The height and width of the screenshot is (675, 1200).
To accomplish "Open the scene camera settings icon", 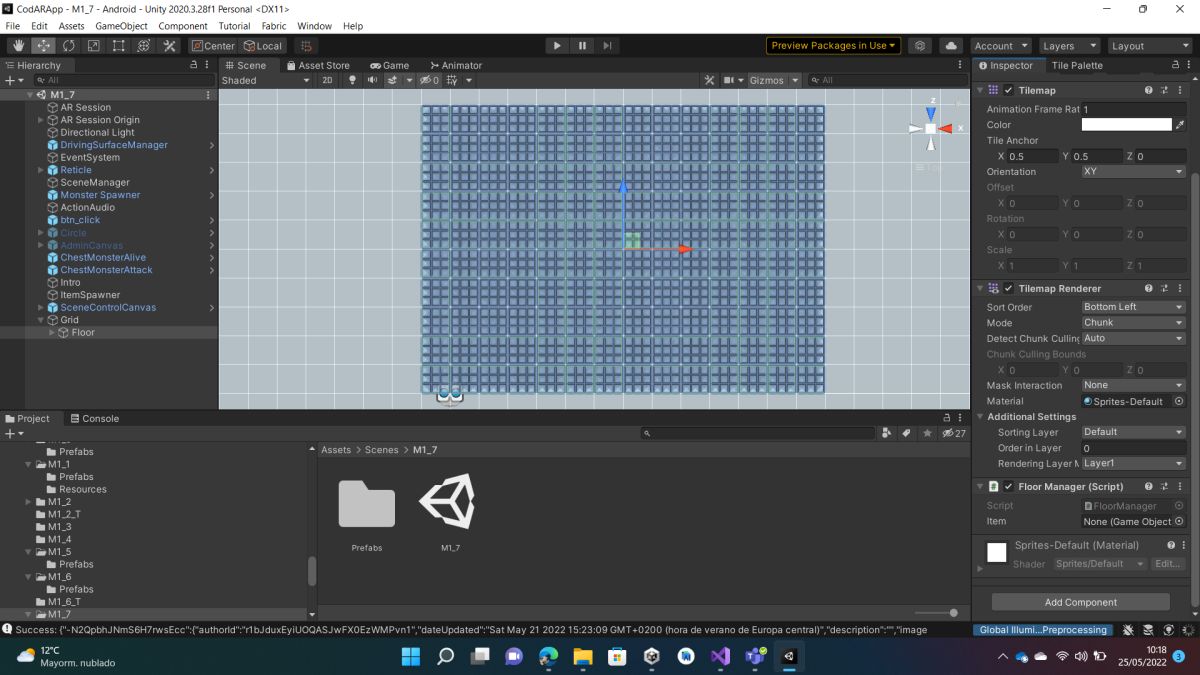I will [x=729, y=80].
